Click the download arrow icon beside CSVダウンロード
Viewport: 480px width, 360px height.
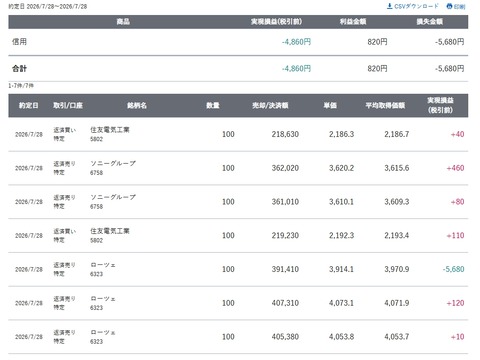(x=390, y=6)
